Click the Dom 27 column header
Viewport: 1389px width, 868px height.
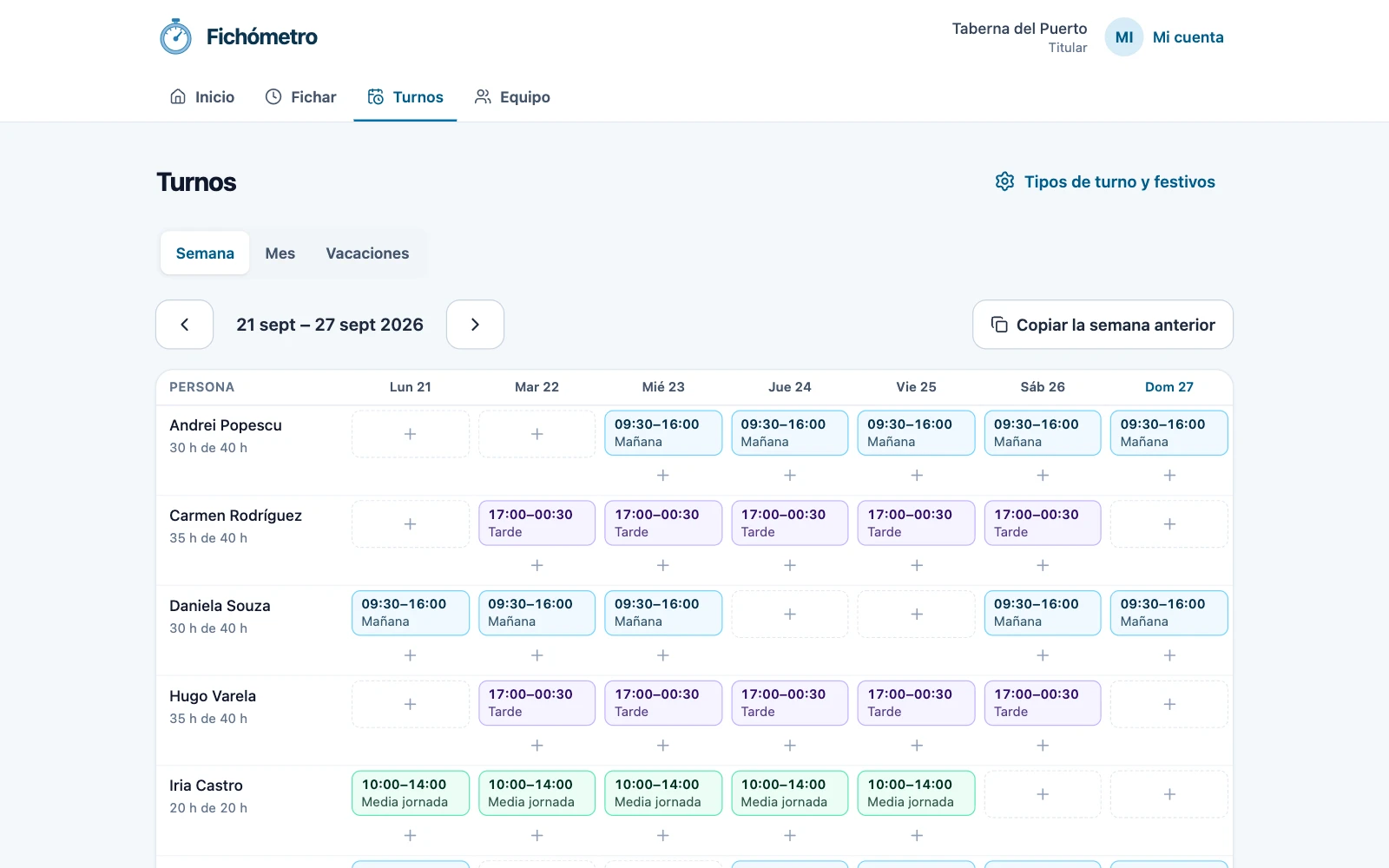1169,387
